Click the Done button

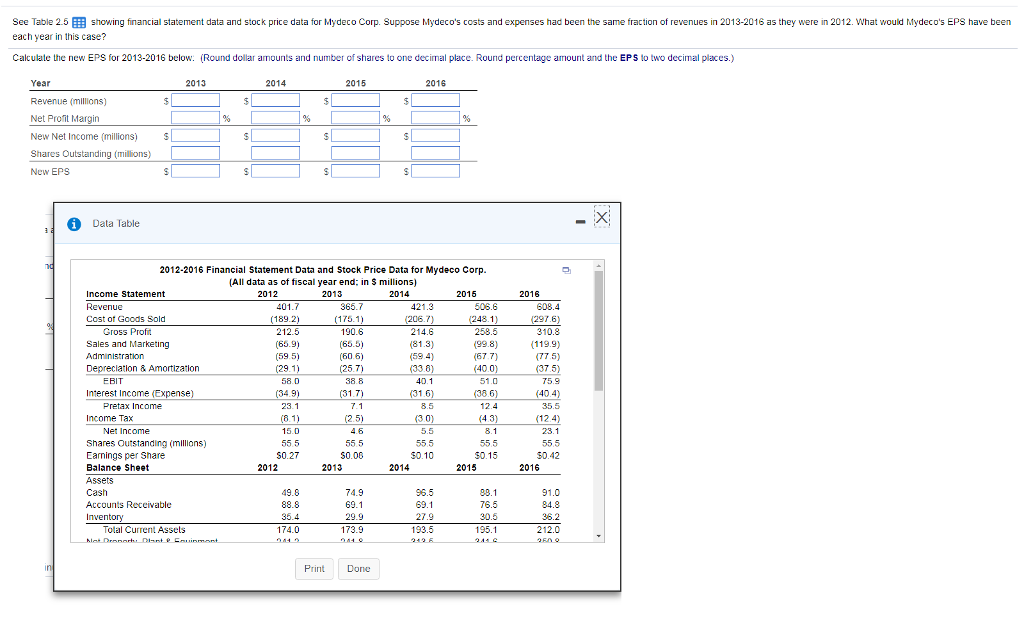tap(358, 568)
